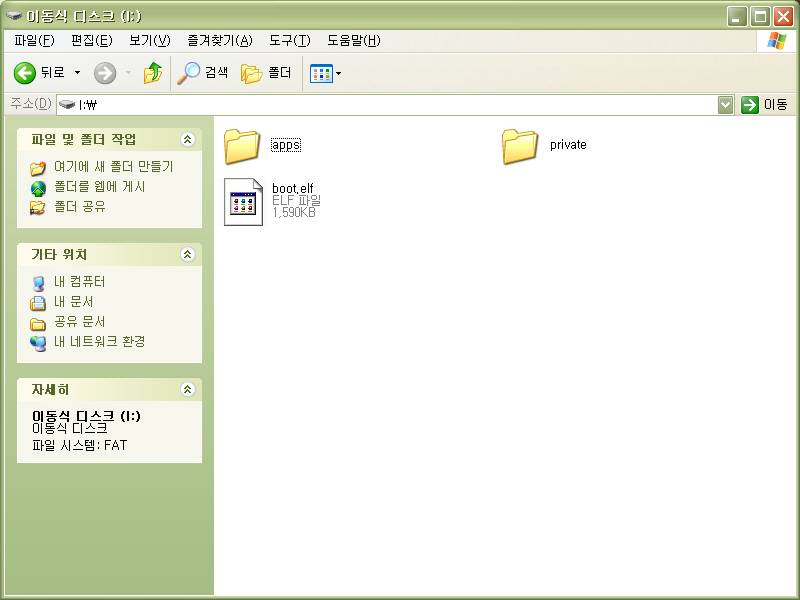Screen dimensions: 800x600
Task: Click 폴더를 웹에 게시 link
Action: (99, 187)
